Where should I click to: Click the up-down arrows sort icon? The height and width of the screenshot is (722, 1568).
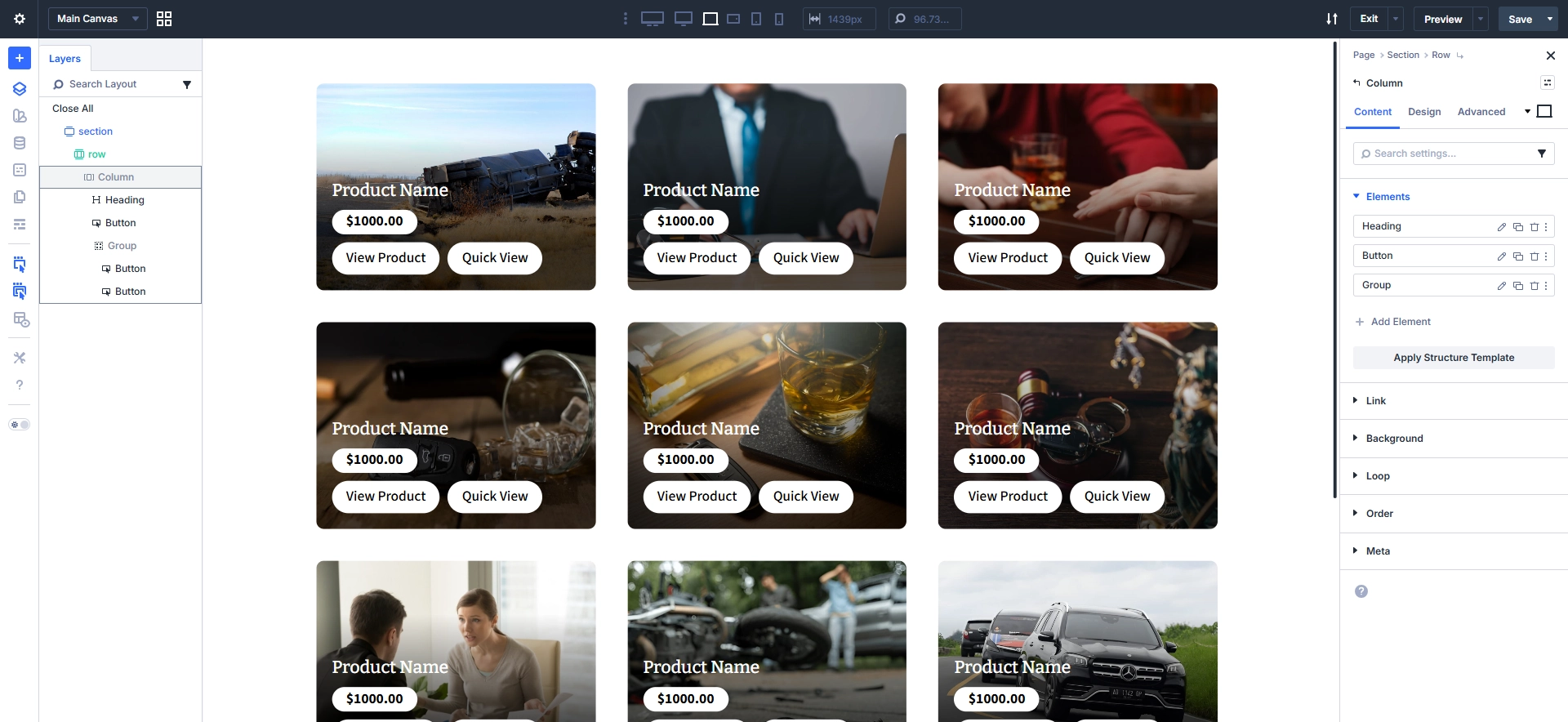[1332, 19]
